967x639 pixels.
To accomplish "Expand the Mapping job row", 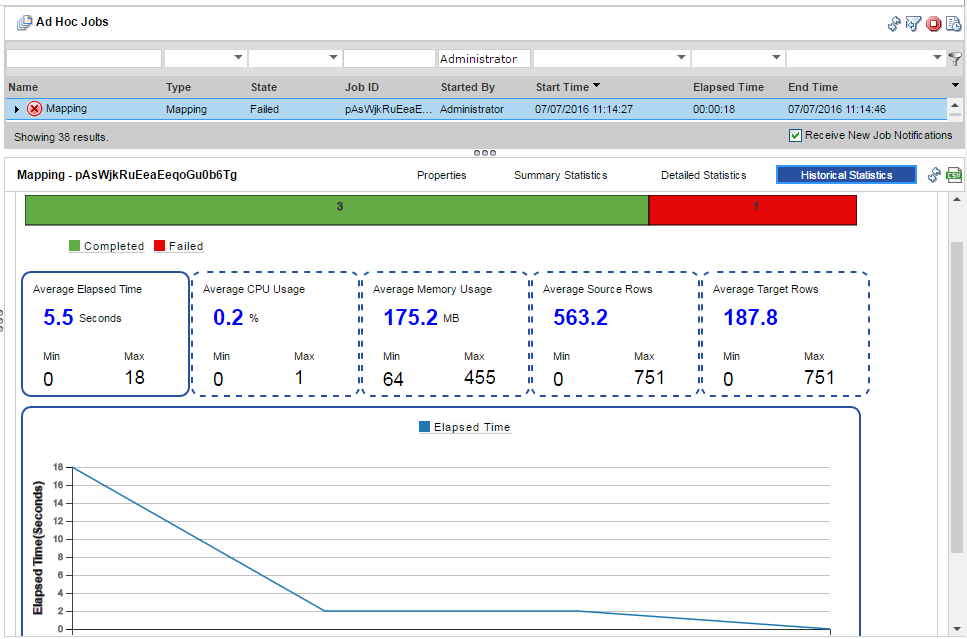I will click(x=17, y=109).
